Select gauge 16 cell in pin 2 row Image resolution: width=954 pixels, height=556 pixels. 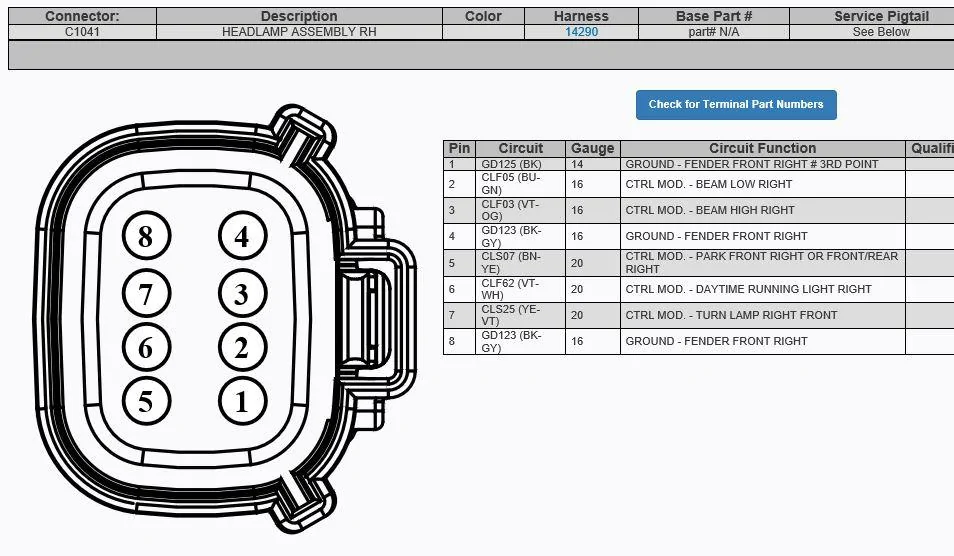click(593, 184)
